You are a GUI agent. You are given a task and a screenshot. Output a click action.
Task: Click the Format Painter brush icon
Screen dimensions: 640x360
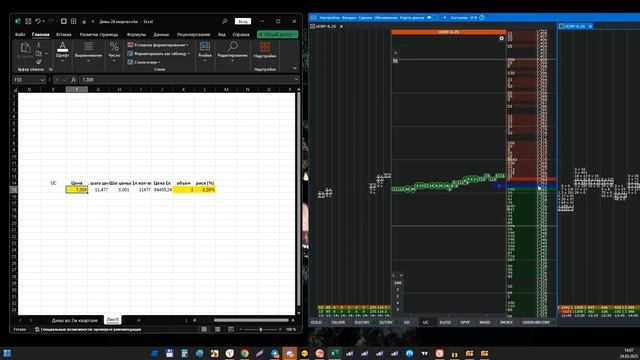tap(38, 62)
